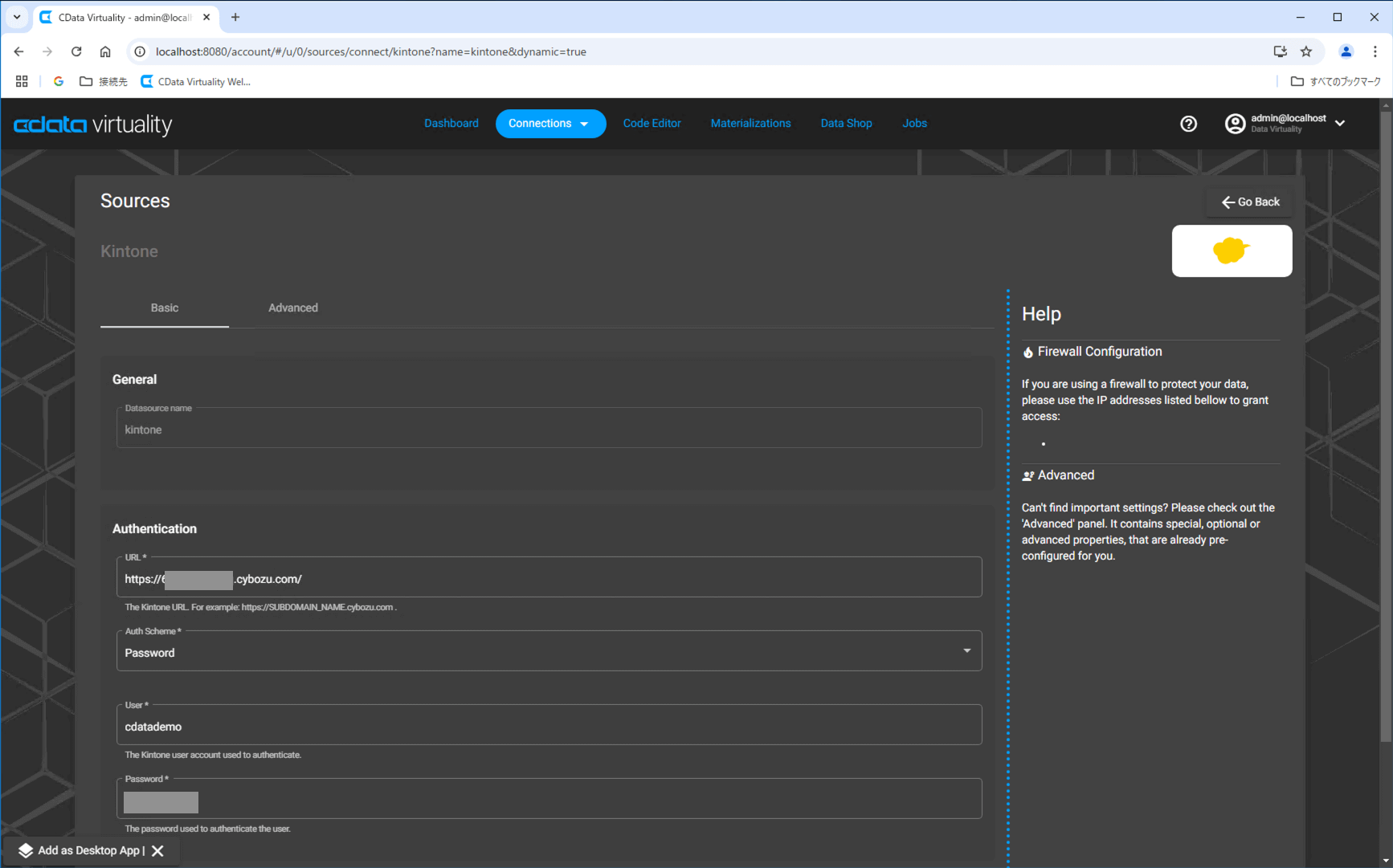The width and height of the screenshot is (1393, 868).
Task: Dismiss the Add as Desktop App banner
Action: click(x=157, y=851)
